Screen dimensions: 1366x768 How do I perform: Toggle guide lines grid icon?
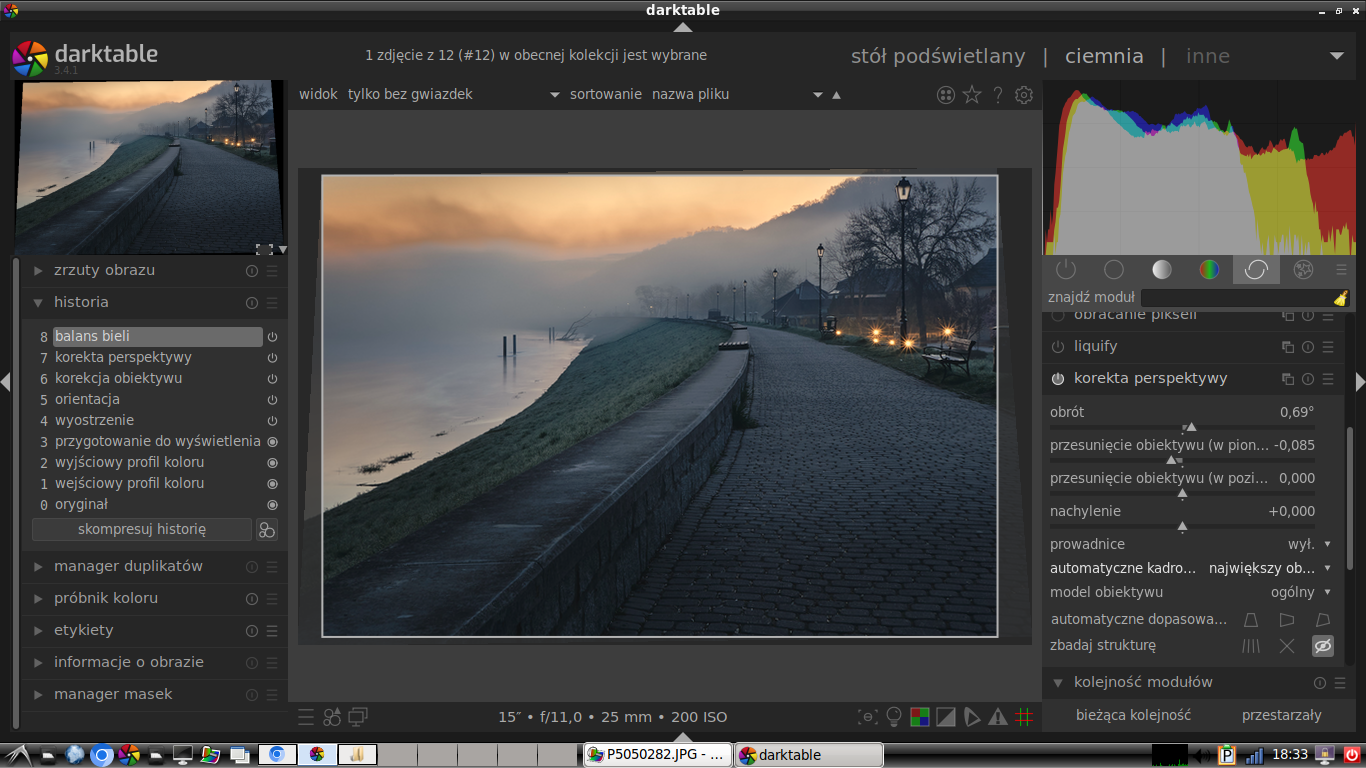tap(1024, 717)
